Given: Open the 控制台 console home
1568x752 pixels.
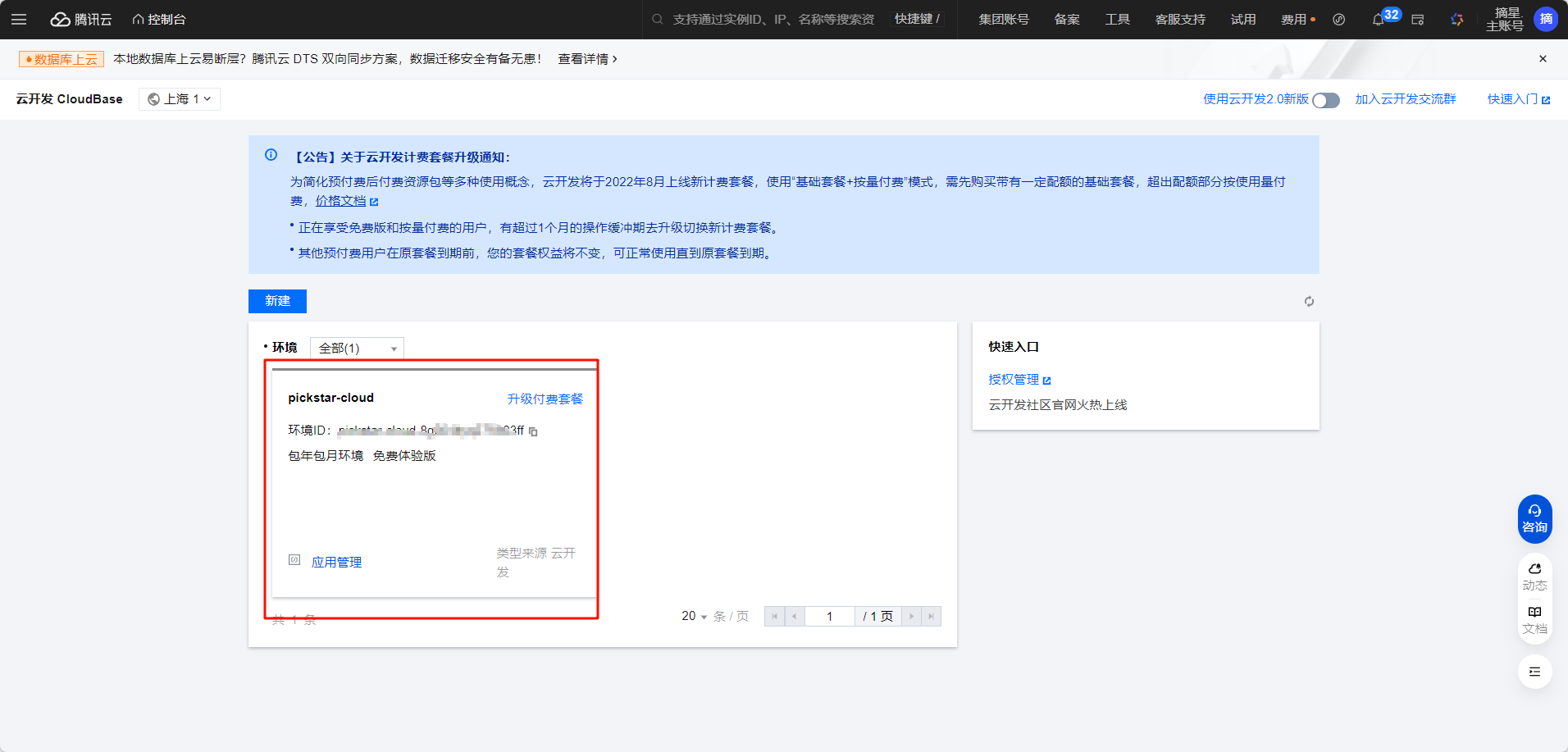Looking at the screenshot, I should (x=159, y=19).
